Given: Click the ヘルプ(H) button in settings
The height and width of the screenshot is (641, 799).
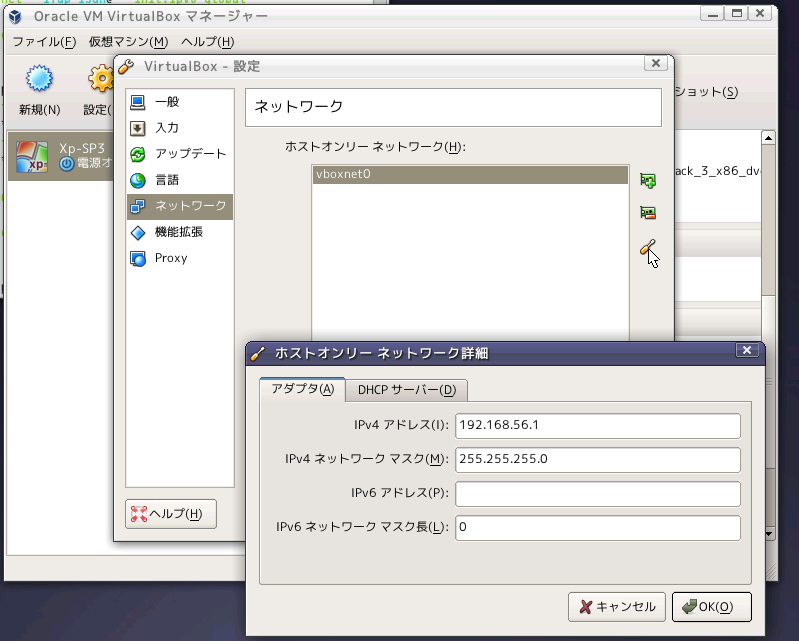Looking at the screenshot, I should [x=170, y=514].
